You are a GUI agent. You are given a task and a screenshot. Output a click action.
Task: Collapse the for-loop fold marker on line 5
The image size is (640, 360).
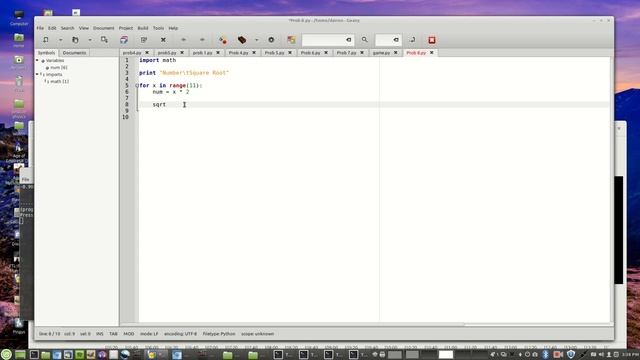[x=137, y=85]
